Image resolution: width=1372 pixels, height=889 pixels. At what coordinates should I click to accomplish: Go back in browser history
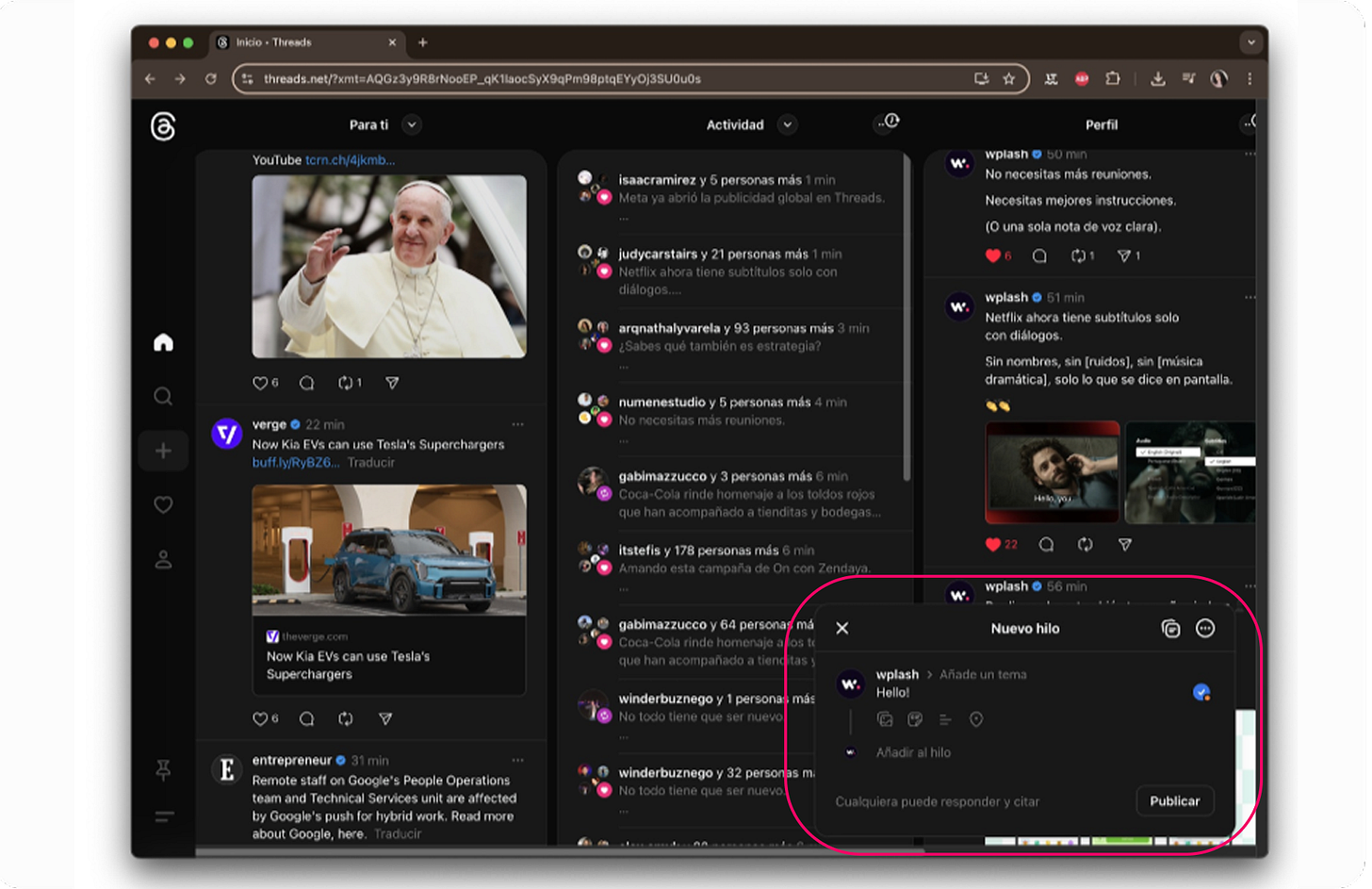150,79
